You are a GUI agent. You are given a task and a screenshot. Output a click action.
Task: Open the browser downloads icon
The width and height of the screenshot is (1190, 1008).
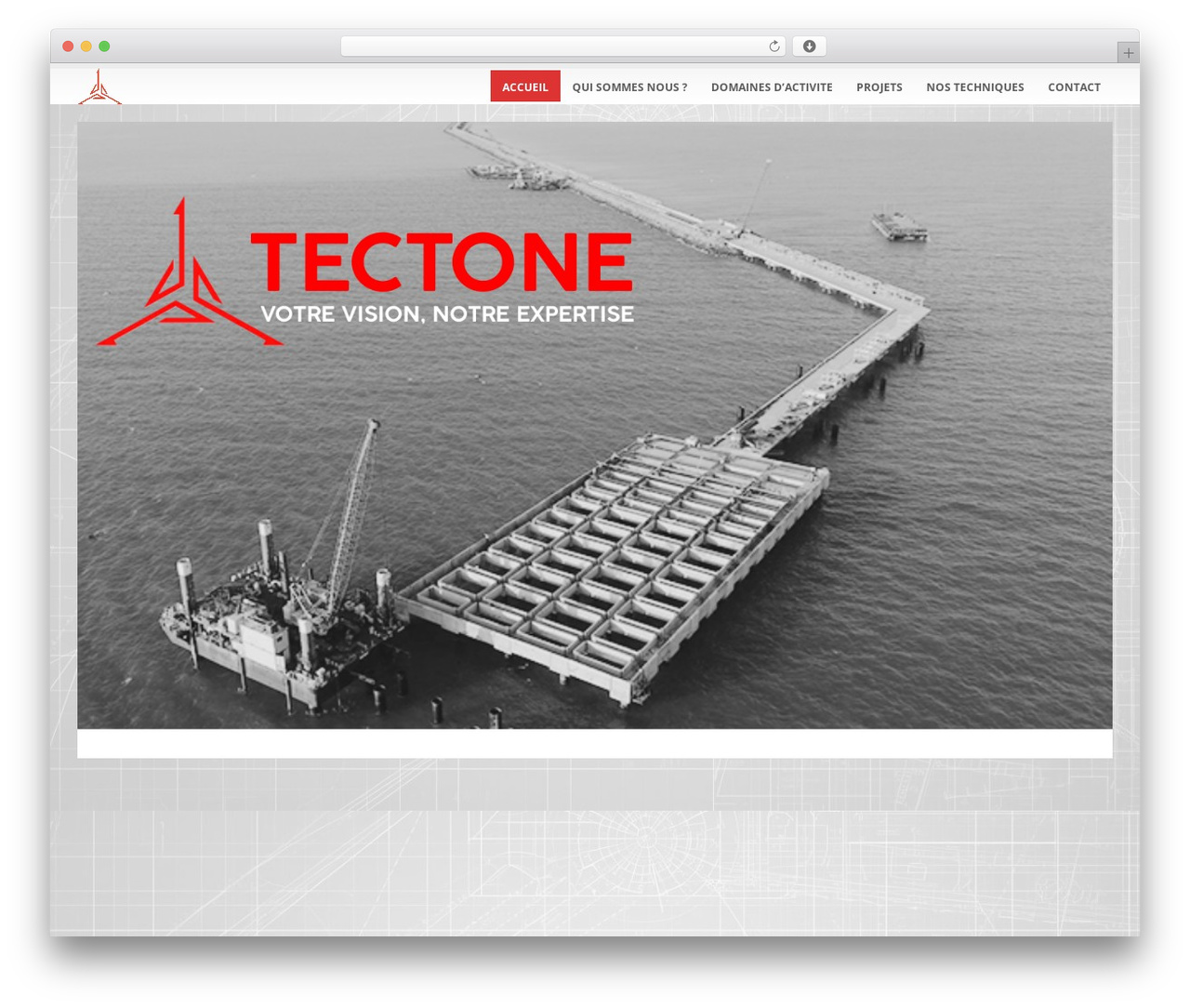809,46
